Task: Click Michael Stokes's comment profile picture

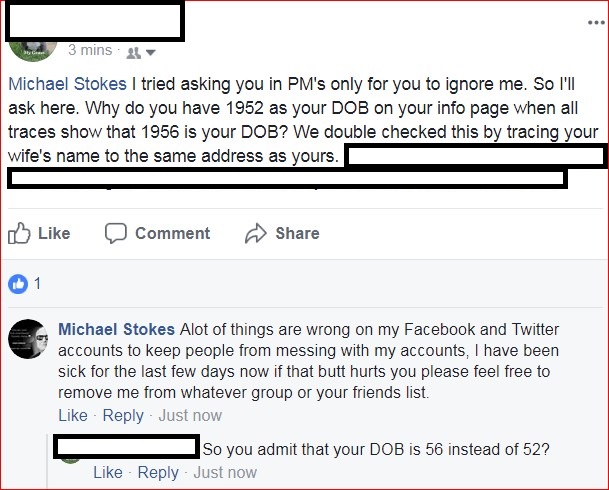Action: click(x=28, y=339)
